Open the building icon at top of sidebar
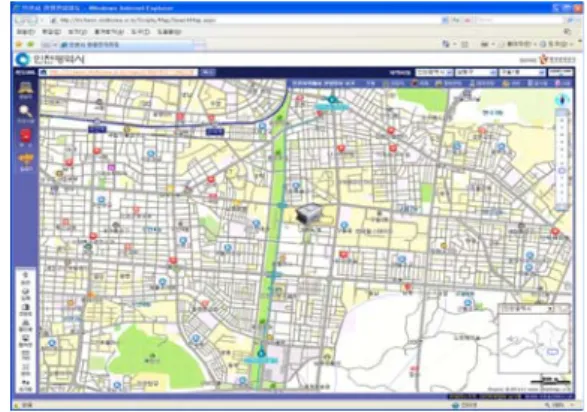The width and height of the screenshot is (587, 412). coord(25,88)
